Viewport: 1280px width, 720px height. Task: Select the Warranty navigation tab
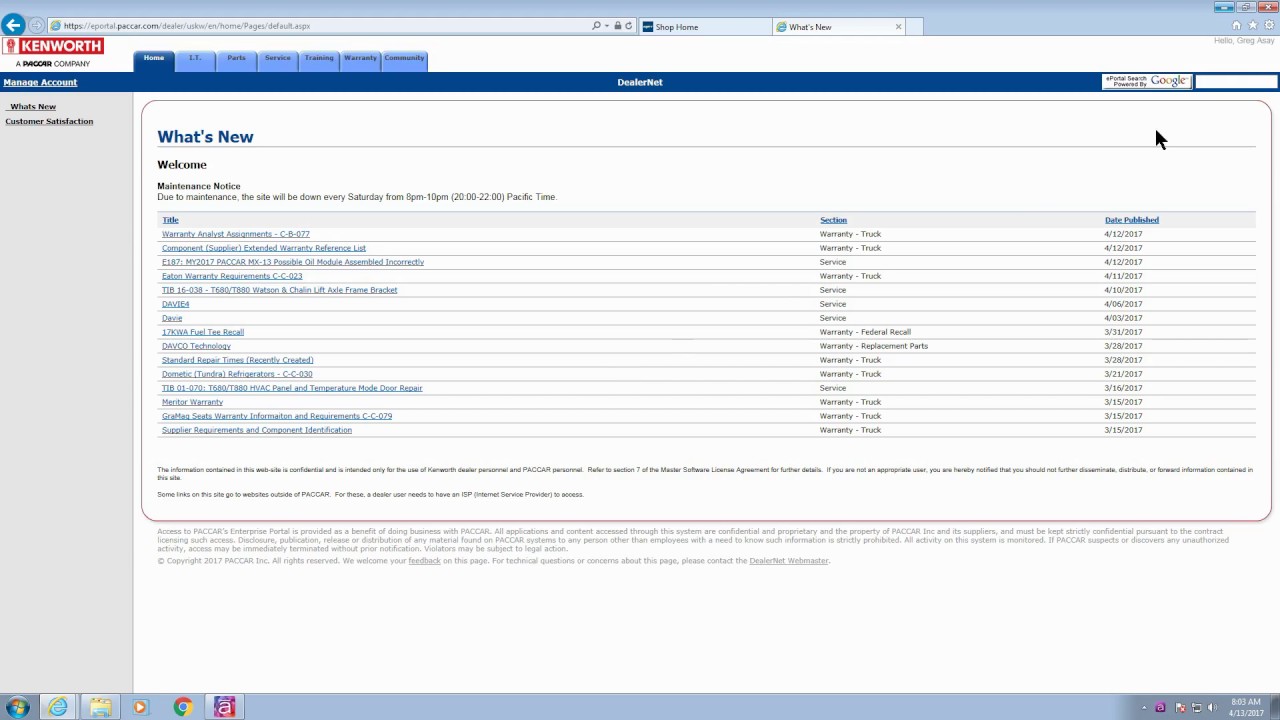361,60
